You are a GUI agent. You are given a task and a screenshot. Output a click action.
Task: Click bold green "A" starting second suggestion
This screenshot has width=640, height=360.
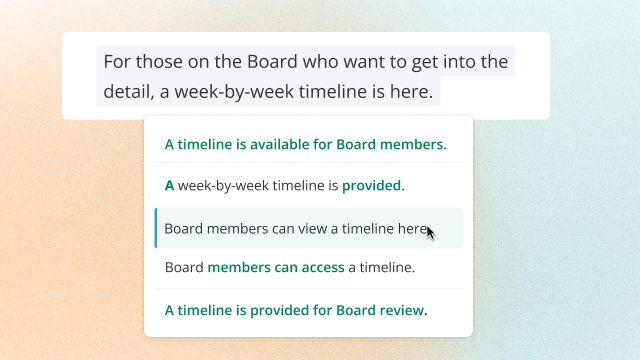coord(169,186)
